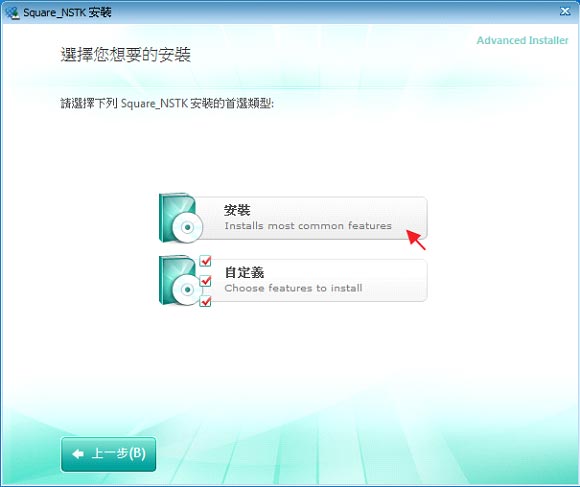580x487 pixels.
Task: Click the 'Installs most common features' description
Action: (308, 226)
